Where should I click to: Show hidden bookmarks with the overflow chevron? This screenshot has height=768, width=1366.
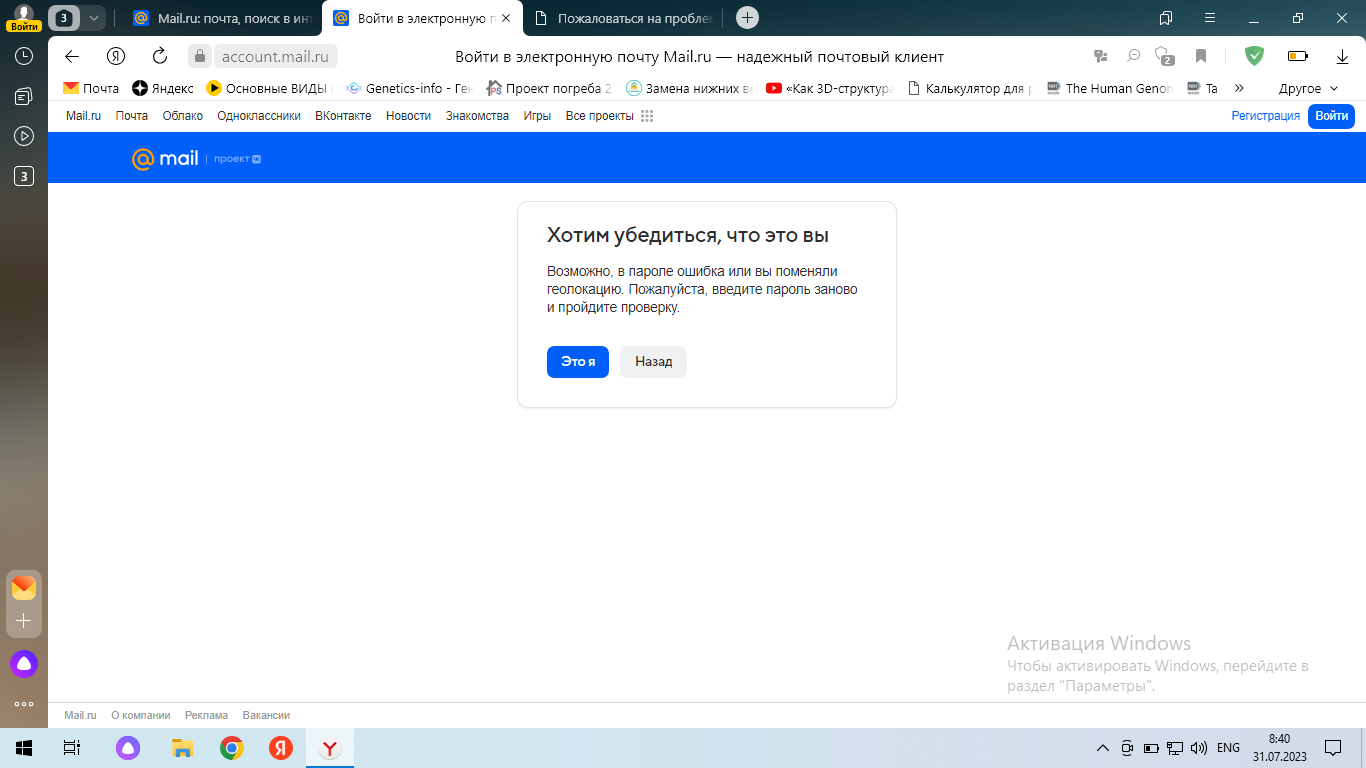(x=1239, y=88)
